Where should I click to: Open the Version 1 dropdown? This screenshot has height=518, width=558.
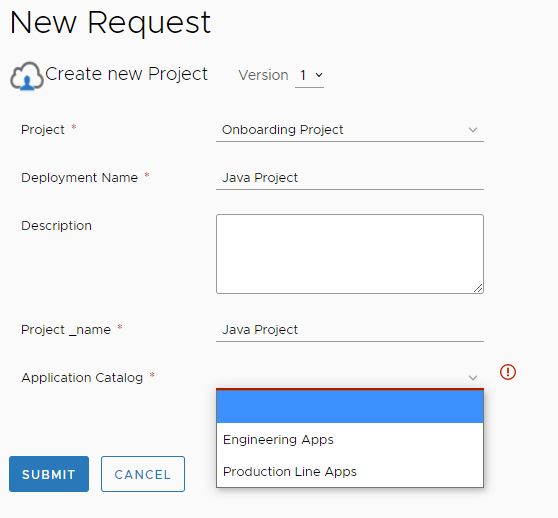click(309, 75)
